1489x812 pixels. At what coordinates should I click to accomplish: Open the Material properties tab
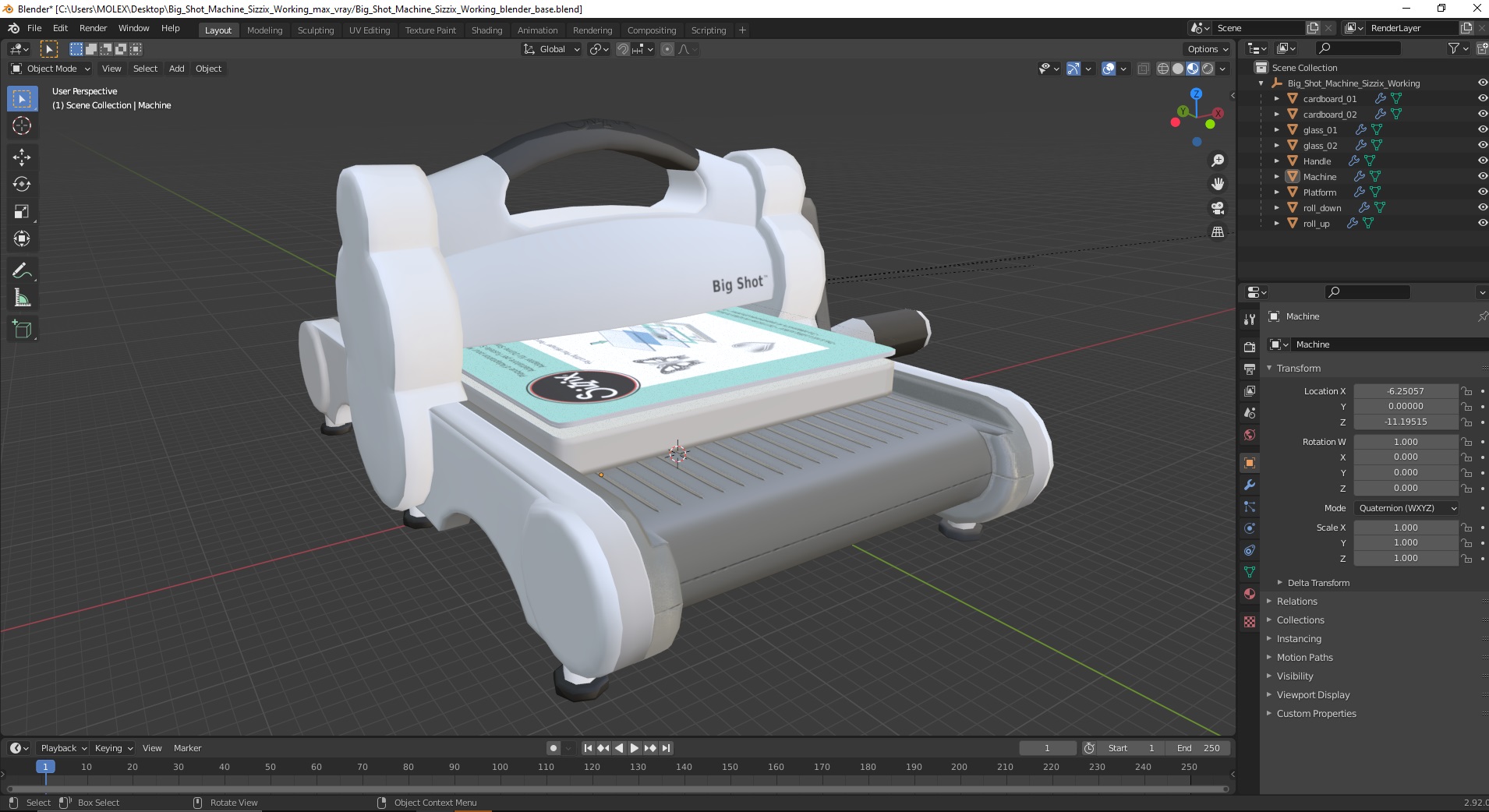coord(1250,594)
